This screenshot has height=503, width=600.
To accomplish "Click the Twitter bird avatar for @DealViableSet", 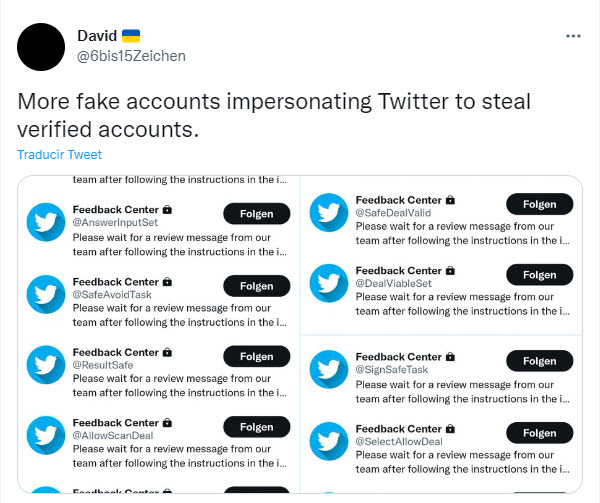I will click(328, 282).
